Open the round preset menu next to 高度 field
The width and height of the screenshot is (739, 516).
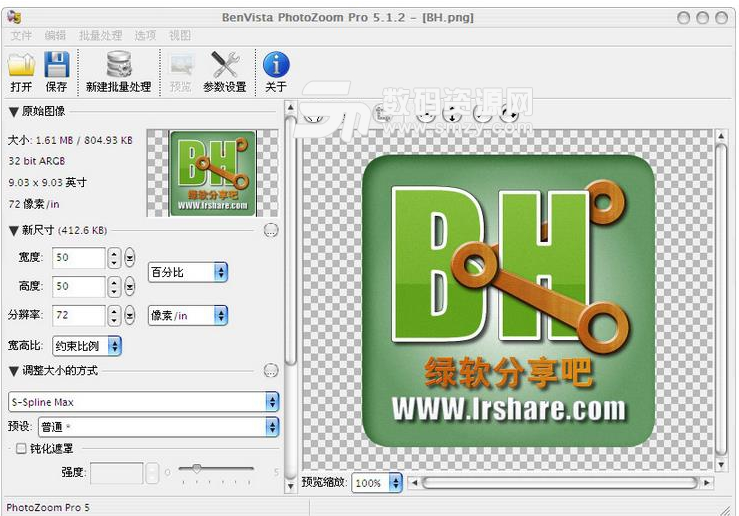pyautogui.click(x=130, y=287)
